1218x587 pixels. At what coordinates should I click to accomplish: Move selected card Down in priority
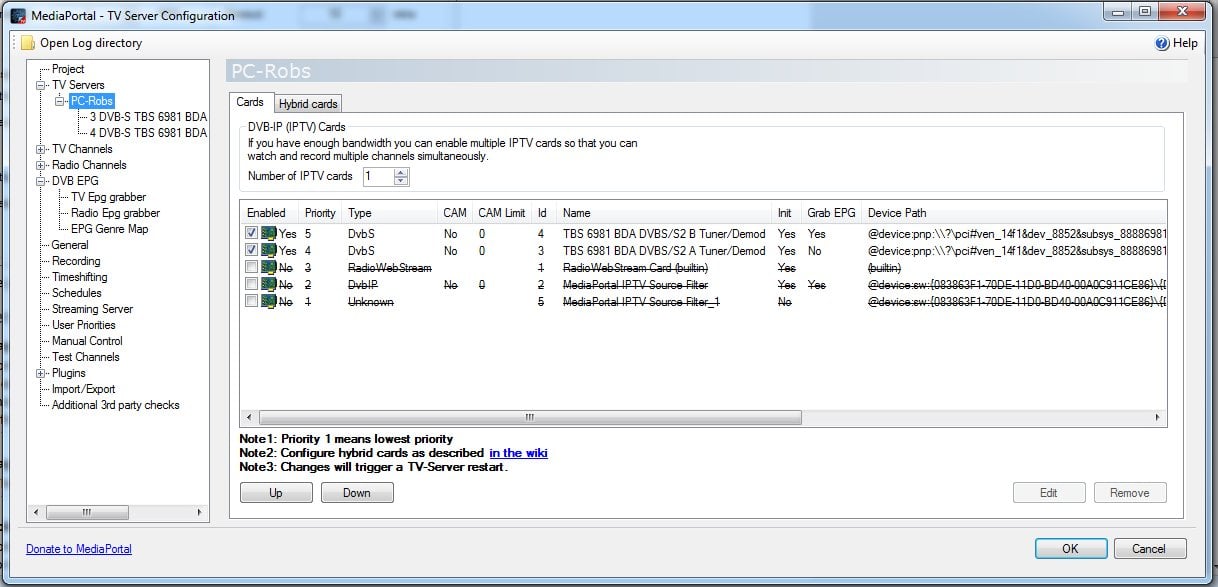[x=357, y=492]
